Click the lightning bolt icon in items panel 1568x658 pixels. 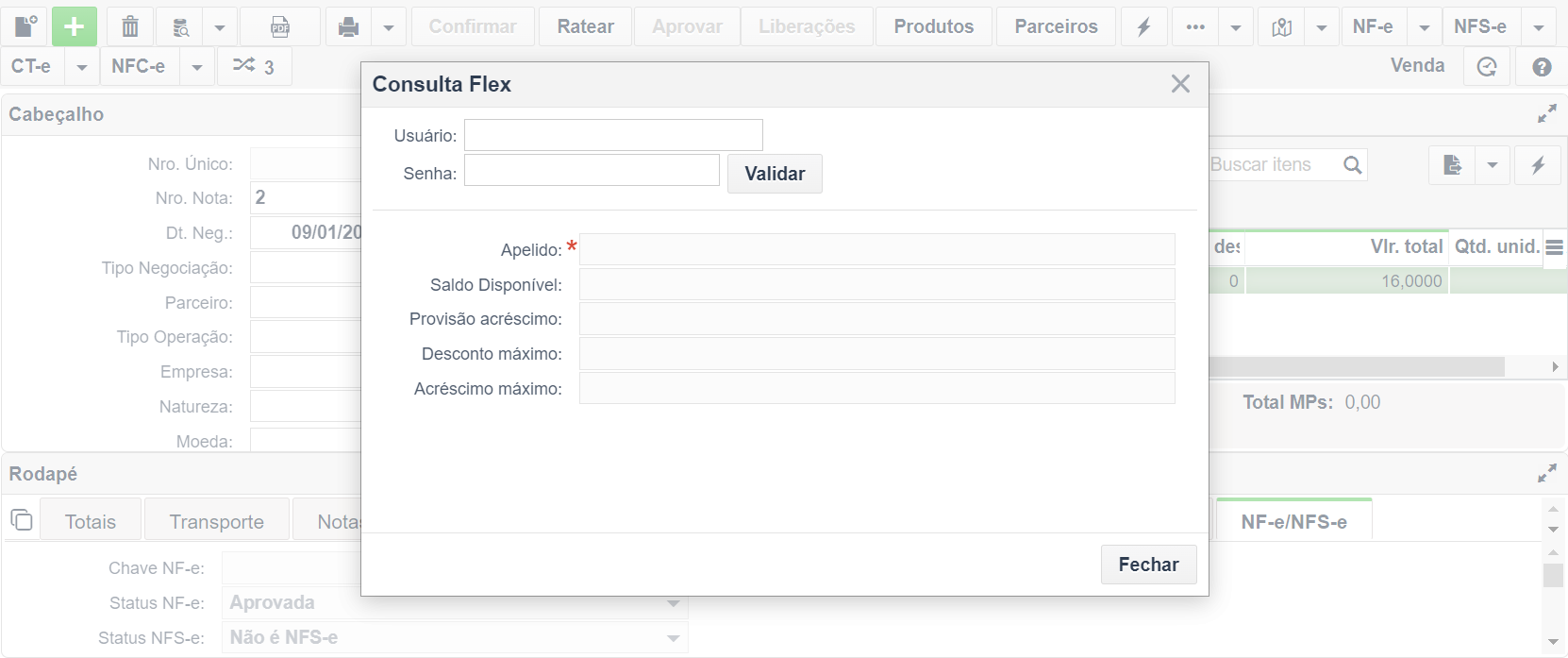click(1538, 165)
